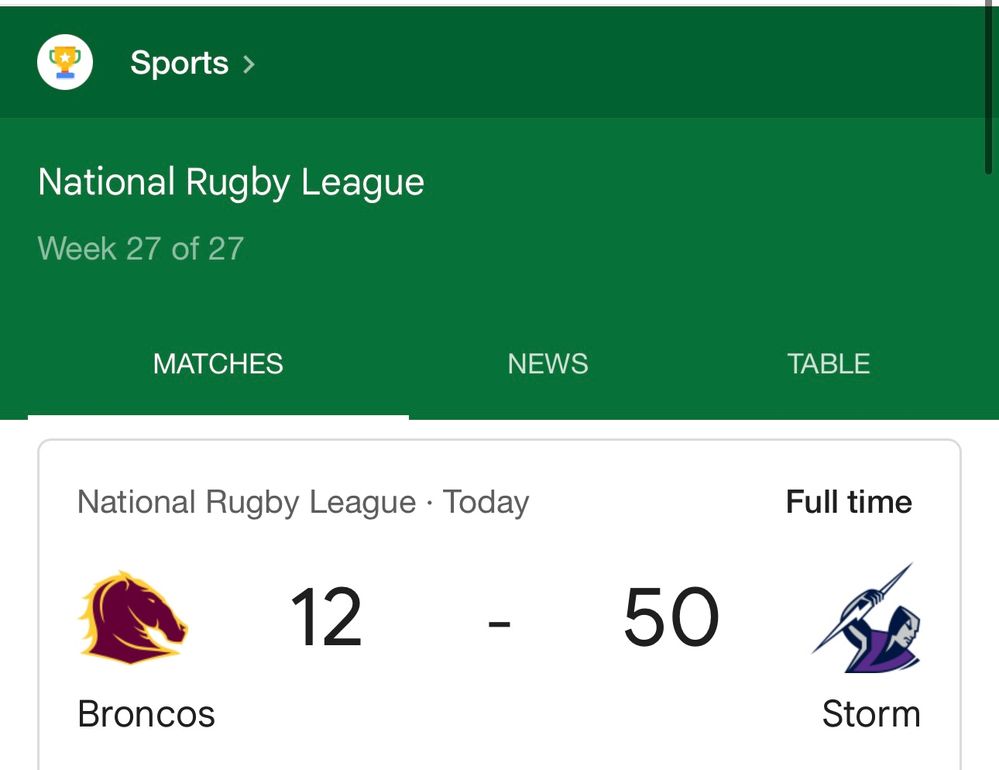
Task: Click the white underline beneath MATCHES
Action: [218, 417]
